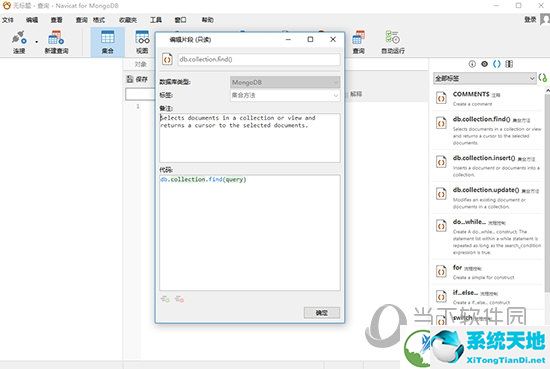This screenshot has height=369, width=550.
Task: Click the 确定 (OK) button in dialog
Action: point(322,313)
